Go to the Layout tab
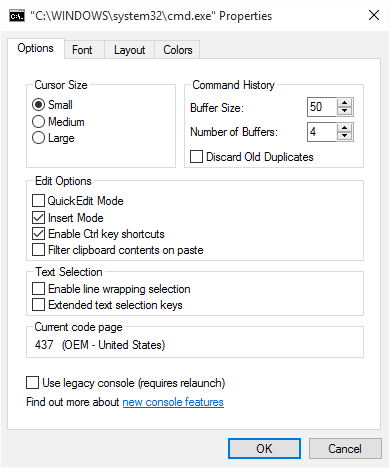Viewport: 390px width, 468px height. [129, 50]
